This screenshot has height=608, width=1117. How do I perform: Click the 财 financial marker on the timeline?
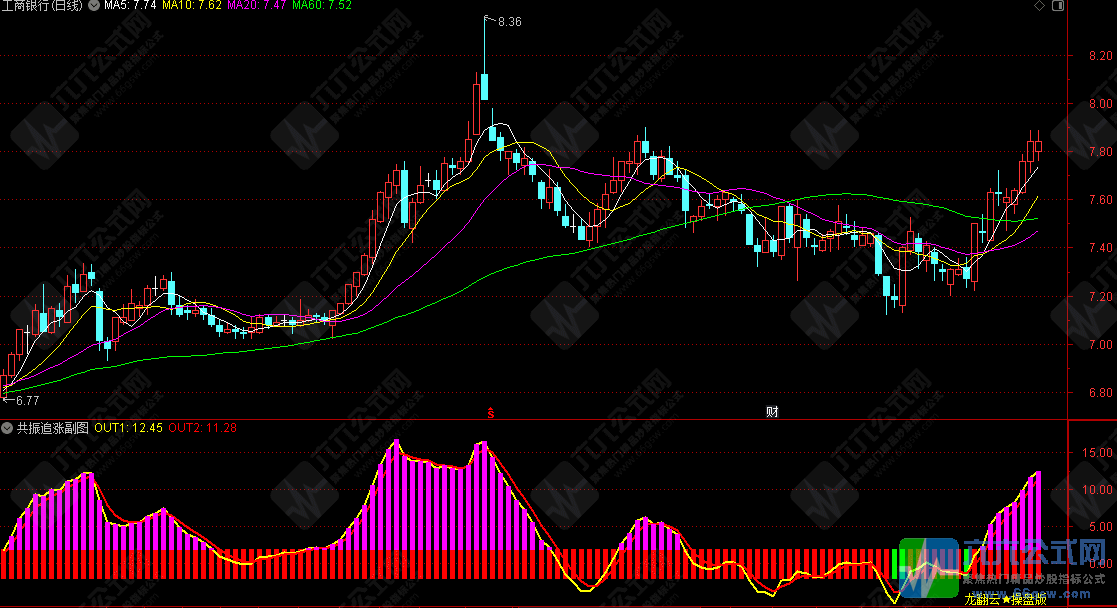(x=772, y=411)
